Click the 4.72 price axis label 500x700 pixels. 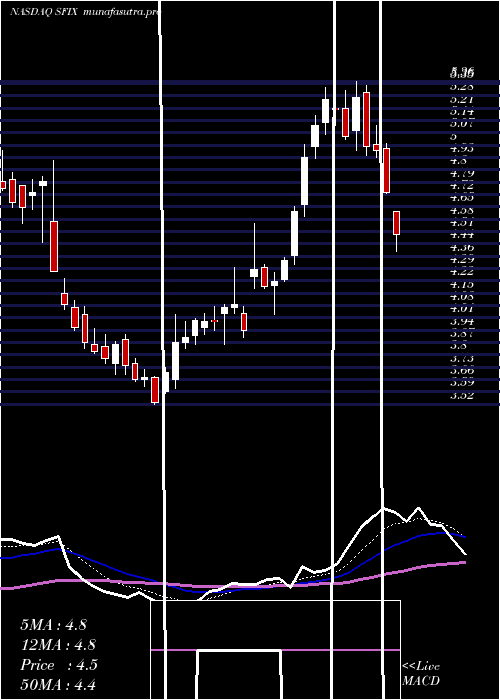[462, 186]
